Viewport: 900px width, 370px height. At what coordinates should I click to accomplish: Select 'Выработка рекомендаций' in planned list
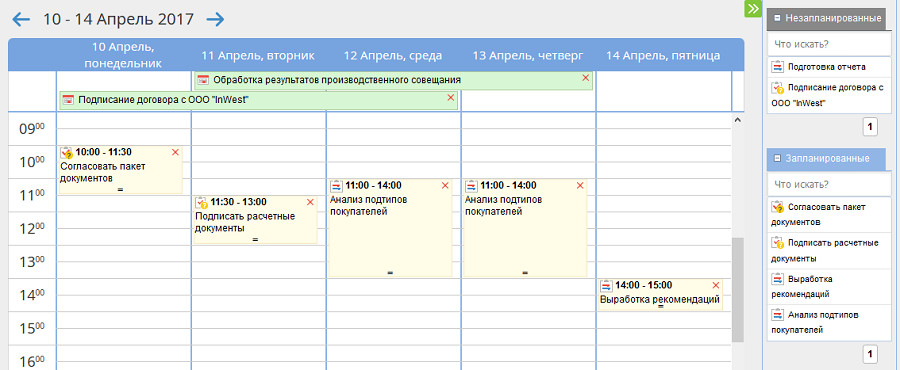click(x=829, y=286)
